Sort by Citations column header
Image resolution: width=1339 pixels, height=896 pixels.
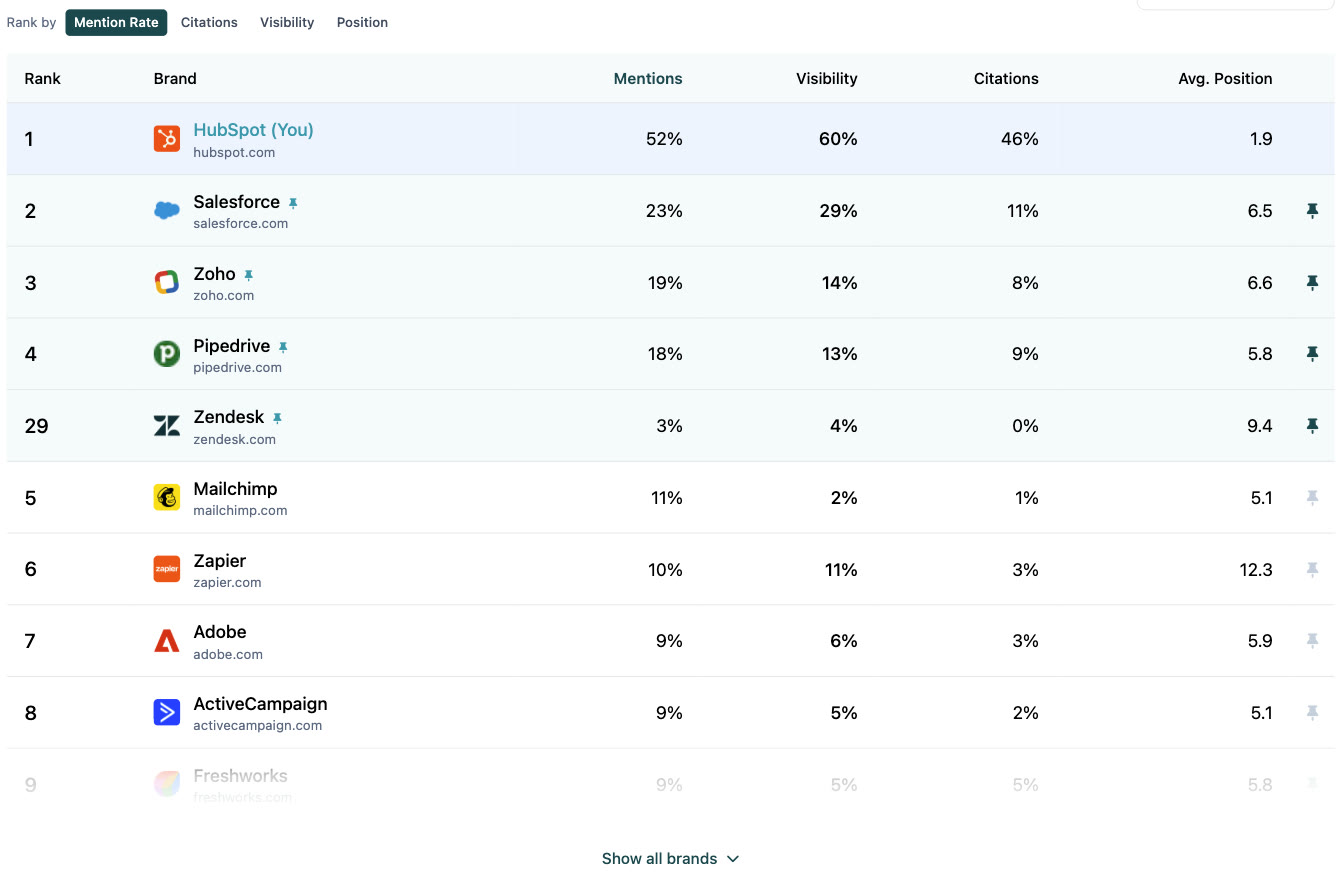1006,79
